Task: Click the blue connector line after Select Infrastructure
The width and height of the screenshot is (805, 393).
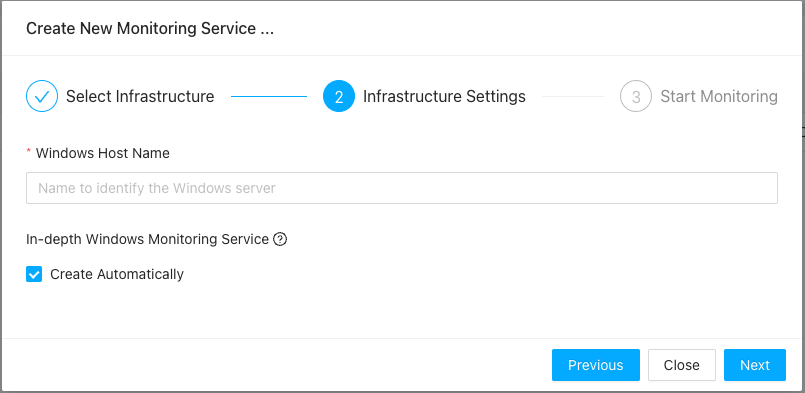Action: pos(269,96)
